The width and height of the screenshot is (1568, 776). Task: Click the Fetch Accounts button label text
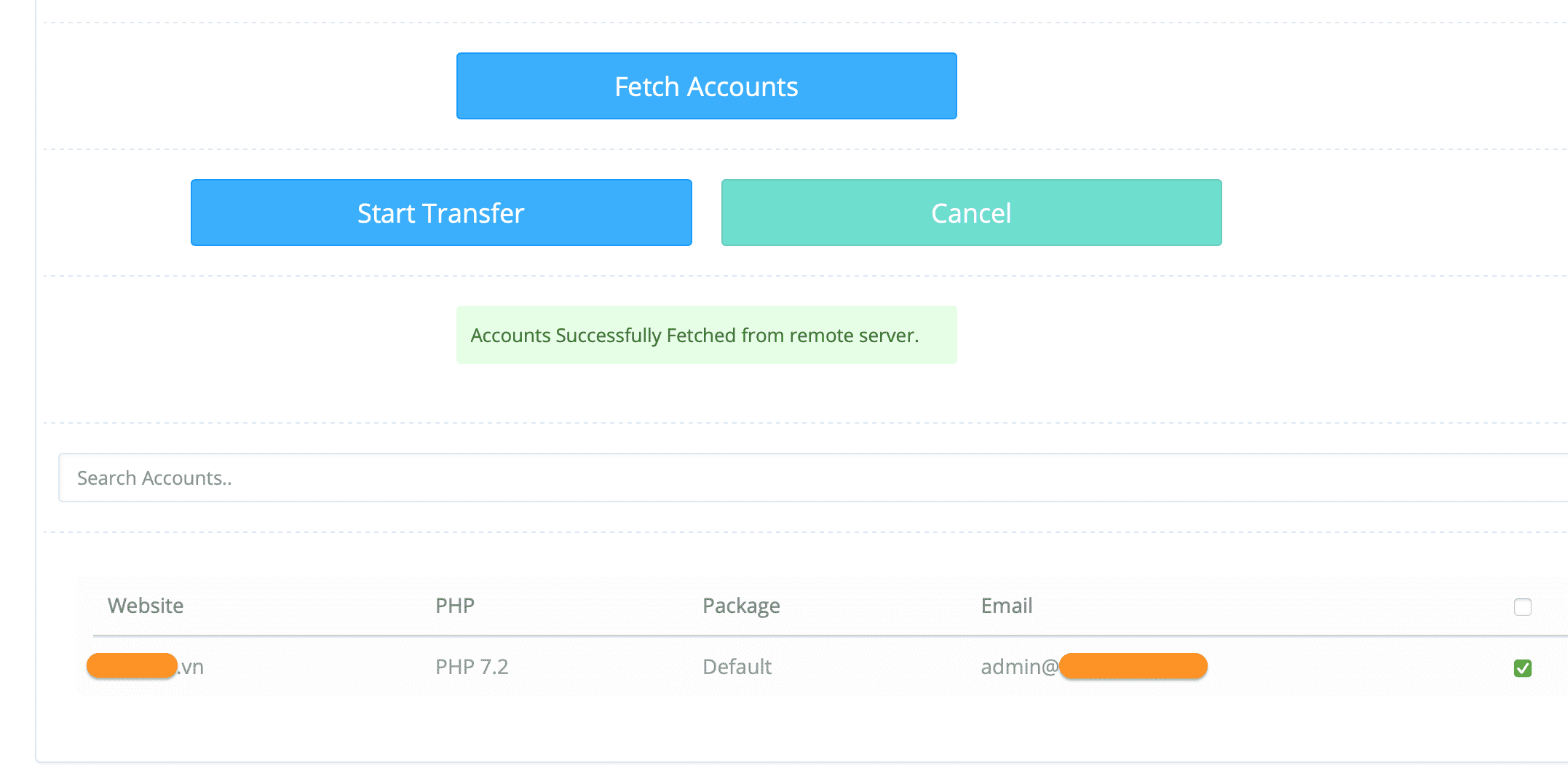click(706, 87)
